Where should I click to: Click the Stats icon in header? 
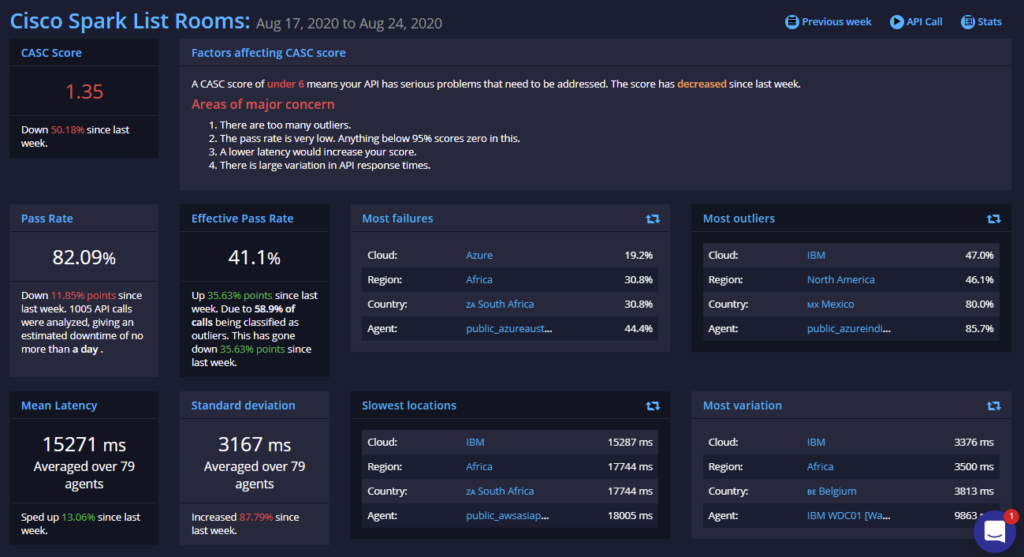(967, 22)
